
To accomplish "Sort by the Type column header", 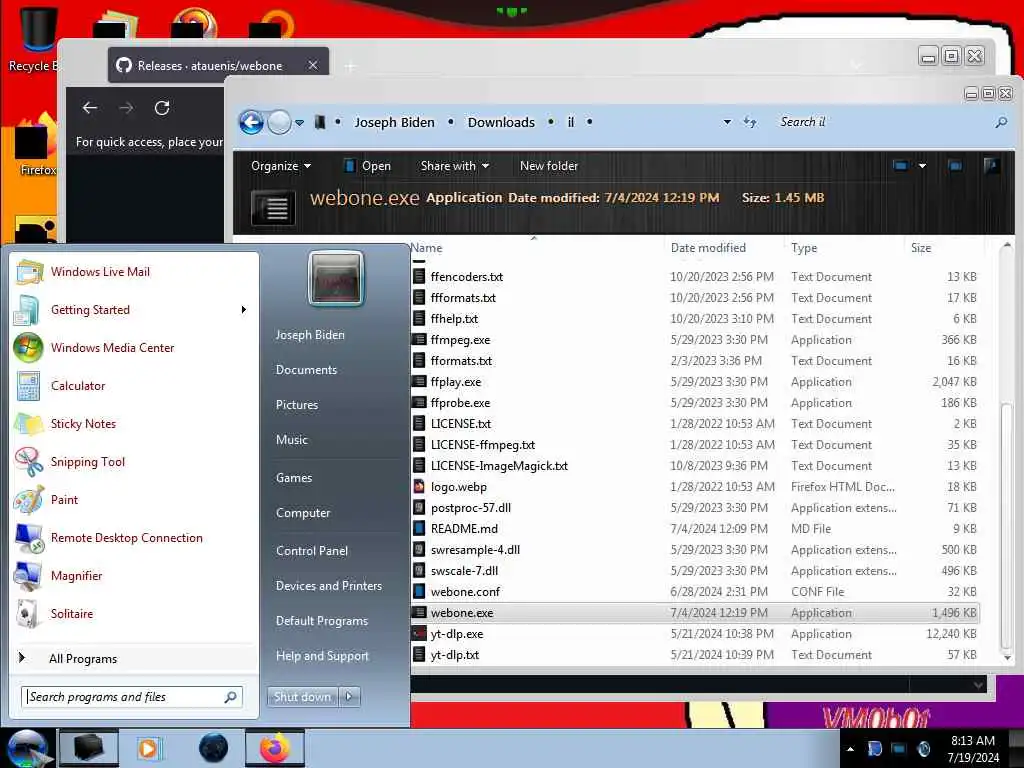I will tap(804, 248).
